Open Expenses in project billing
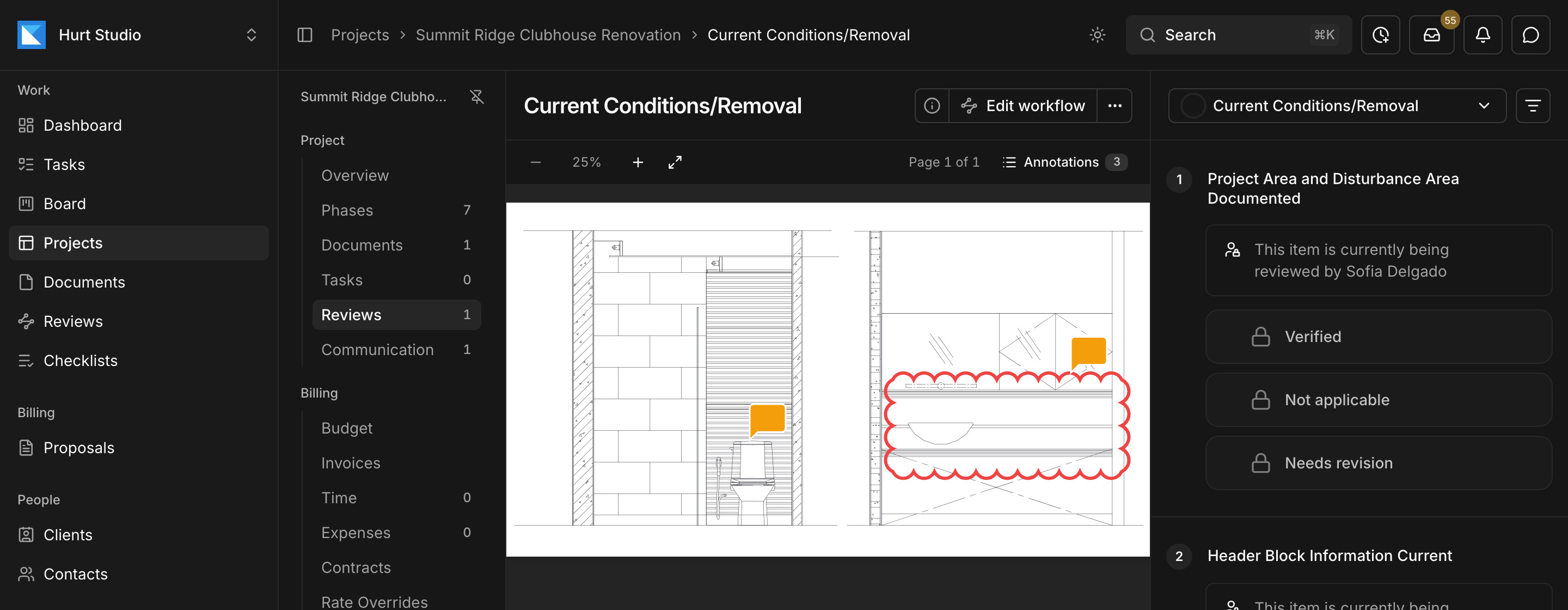This screenshot has height=610, width=1568. pos(396,533)
